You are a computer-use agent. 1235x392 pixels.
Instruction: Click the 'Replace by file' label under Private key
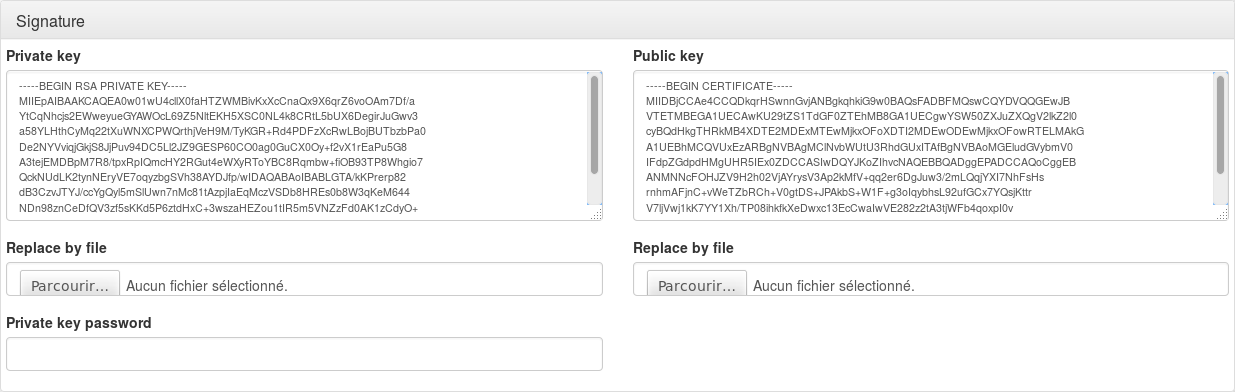pos(56,248)
